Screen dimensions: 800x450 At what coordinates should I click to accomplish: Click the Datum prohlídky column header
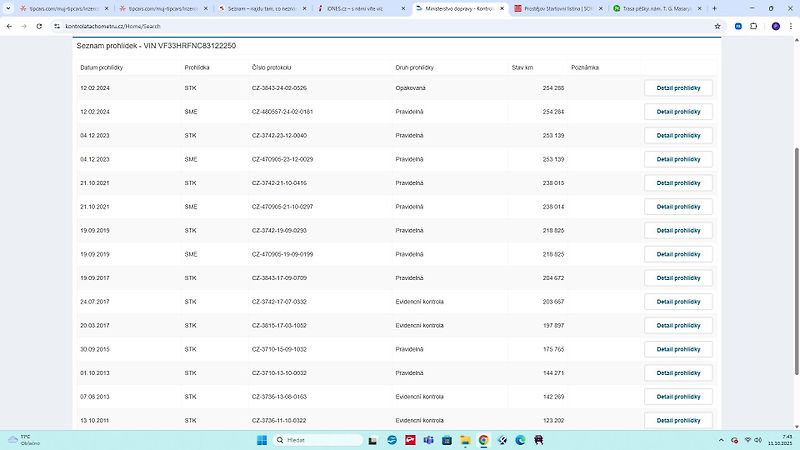[102, 67]
